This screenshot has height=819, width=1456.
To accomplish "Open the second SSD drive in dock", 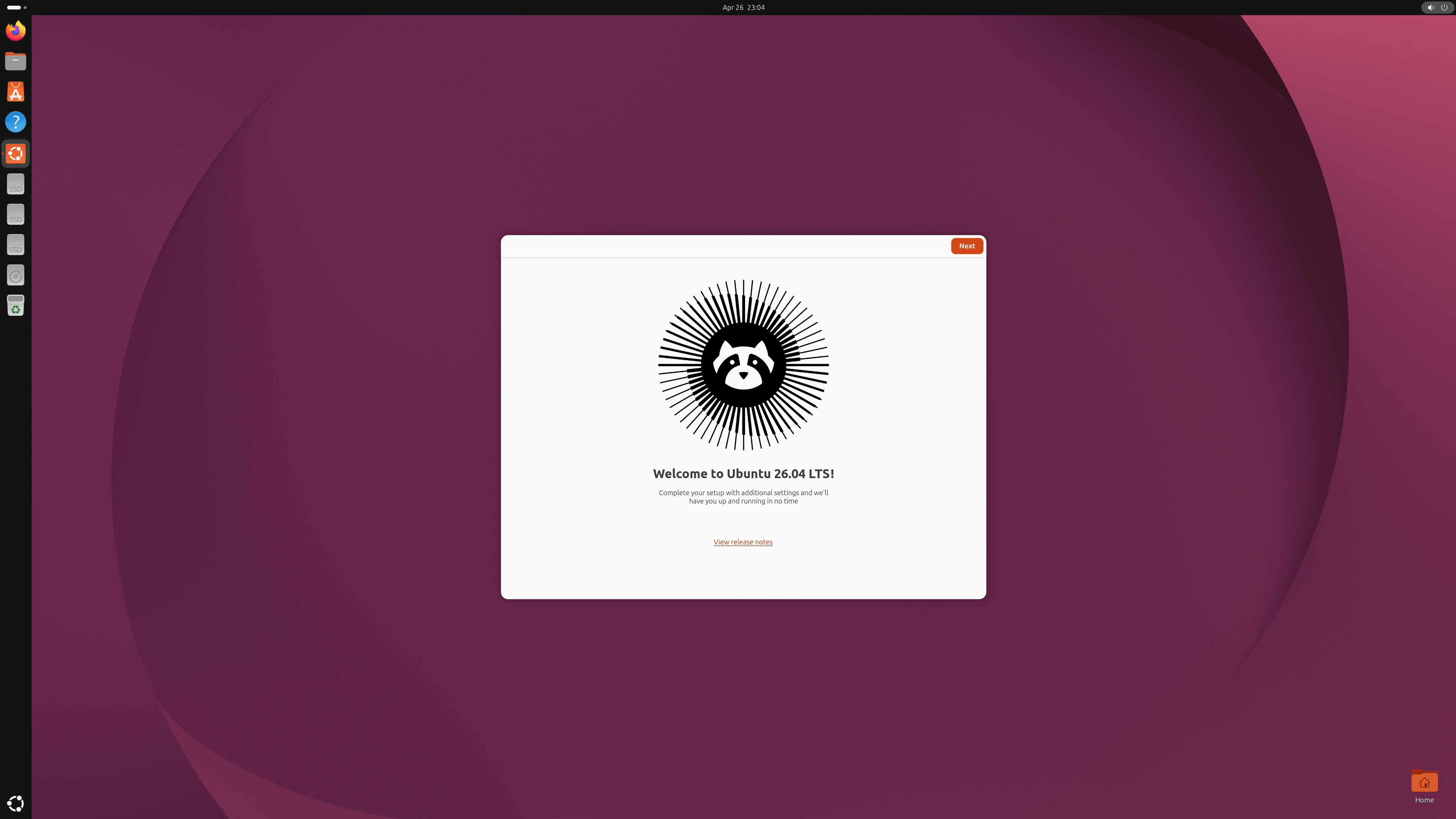I will [15, 214].
